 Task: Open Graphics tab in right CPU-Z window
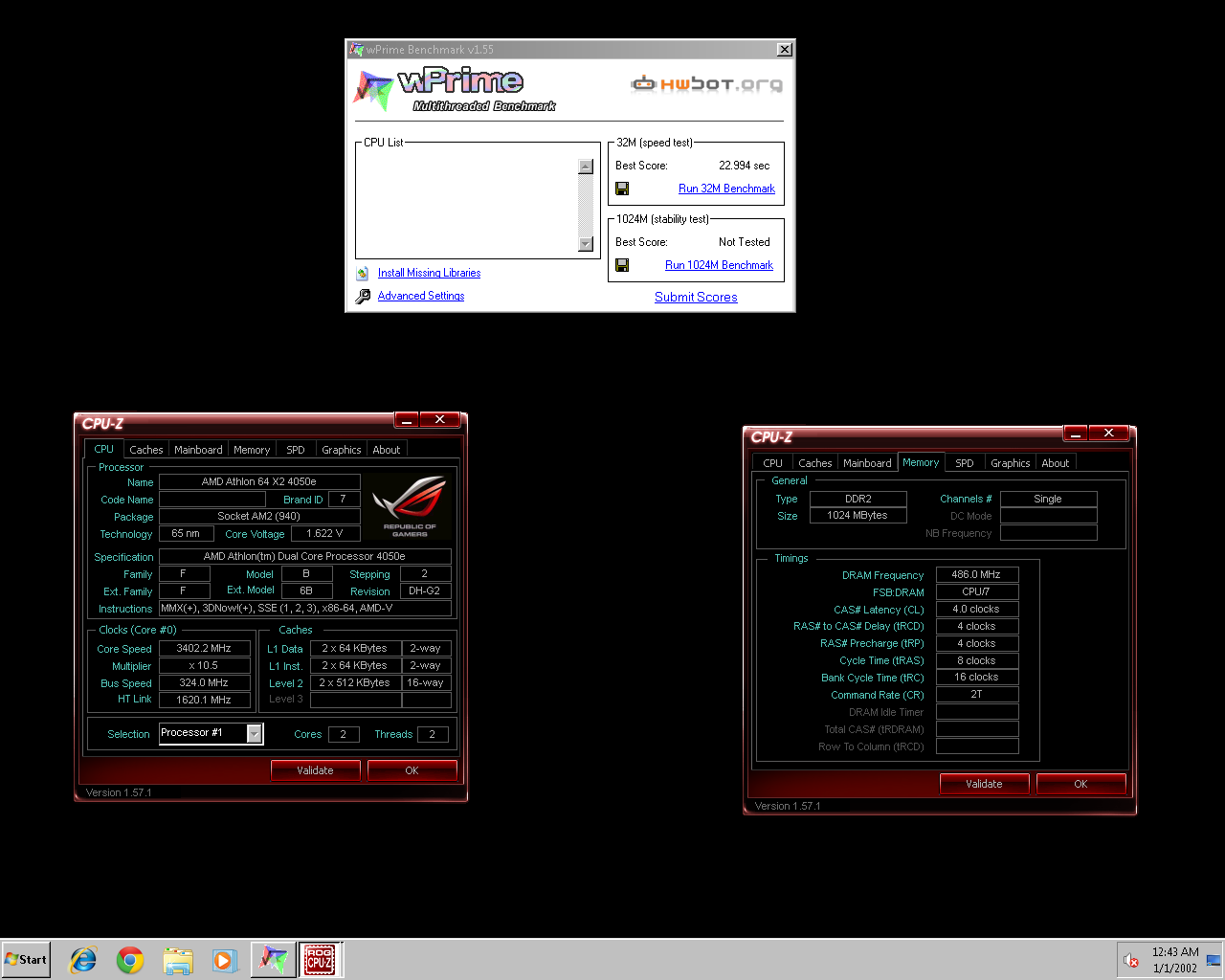1011,463
